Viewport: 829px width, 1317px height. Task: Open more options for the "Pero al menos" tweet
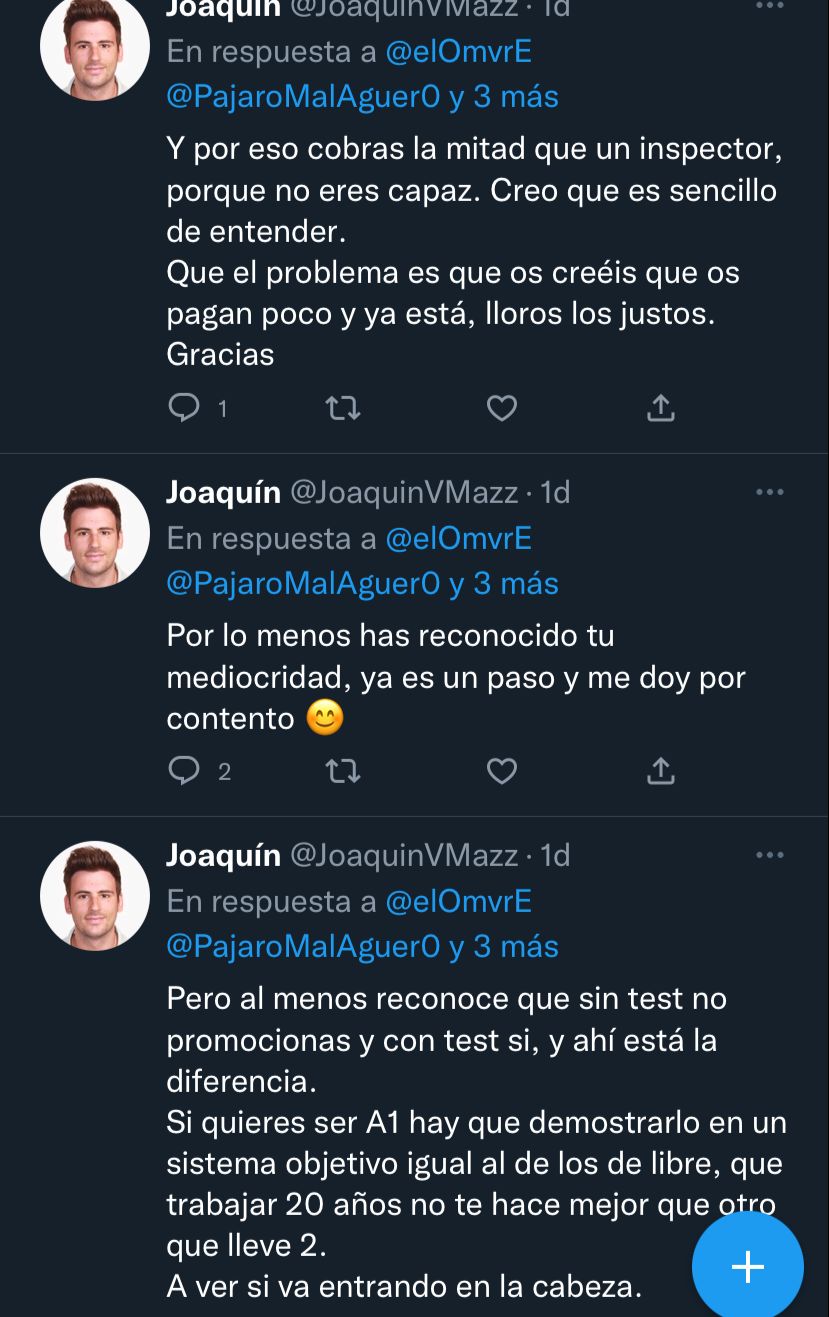point(769,855)
